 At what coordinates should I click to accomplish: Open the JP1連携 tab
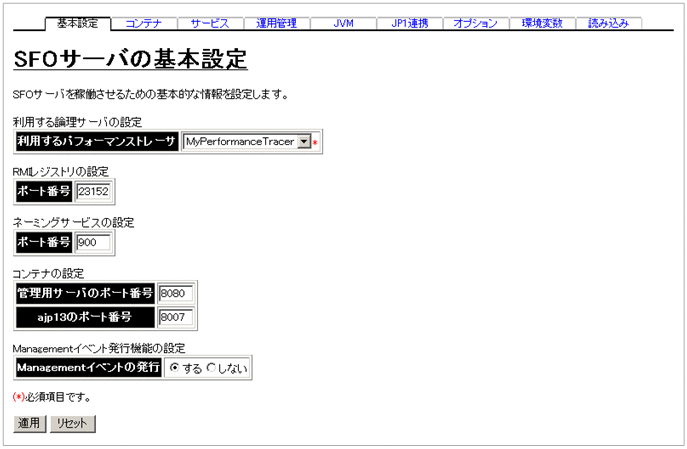[409, 23]
